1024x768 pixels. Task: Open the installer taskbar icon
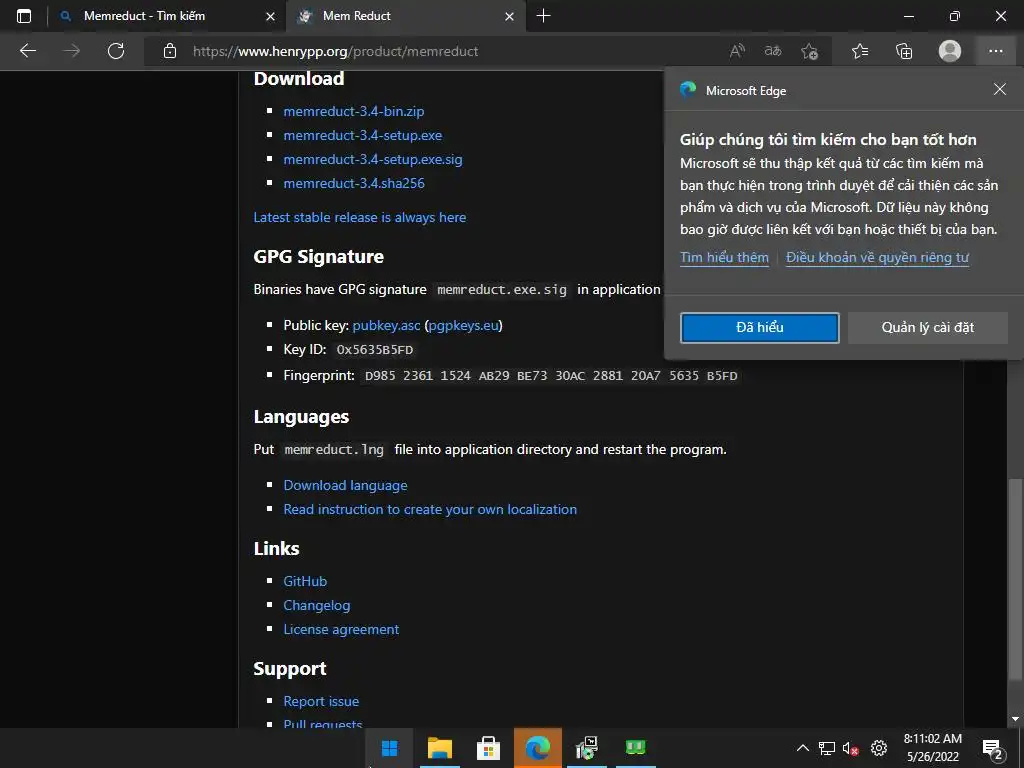coord(586,748)
